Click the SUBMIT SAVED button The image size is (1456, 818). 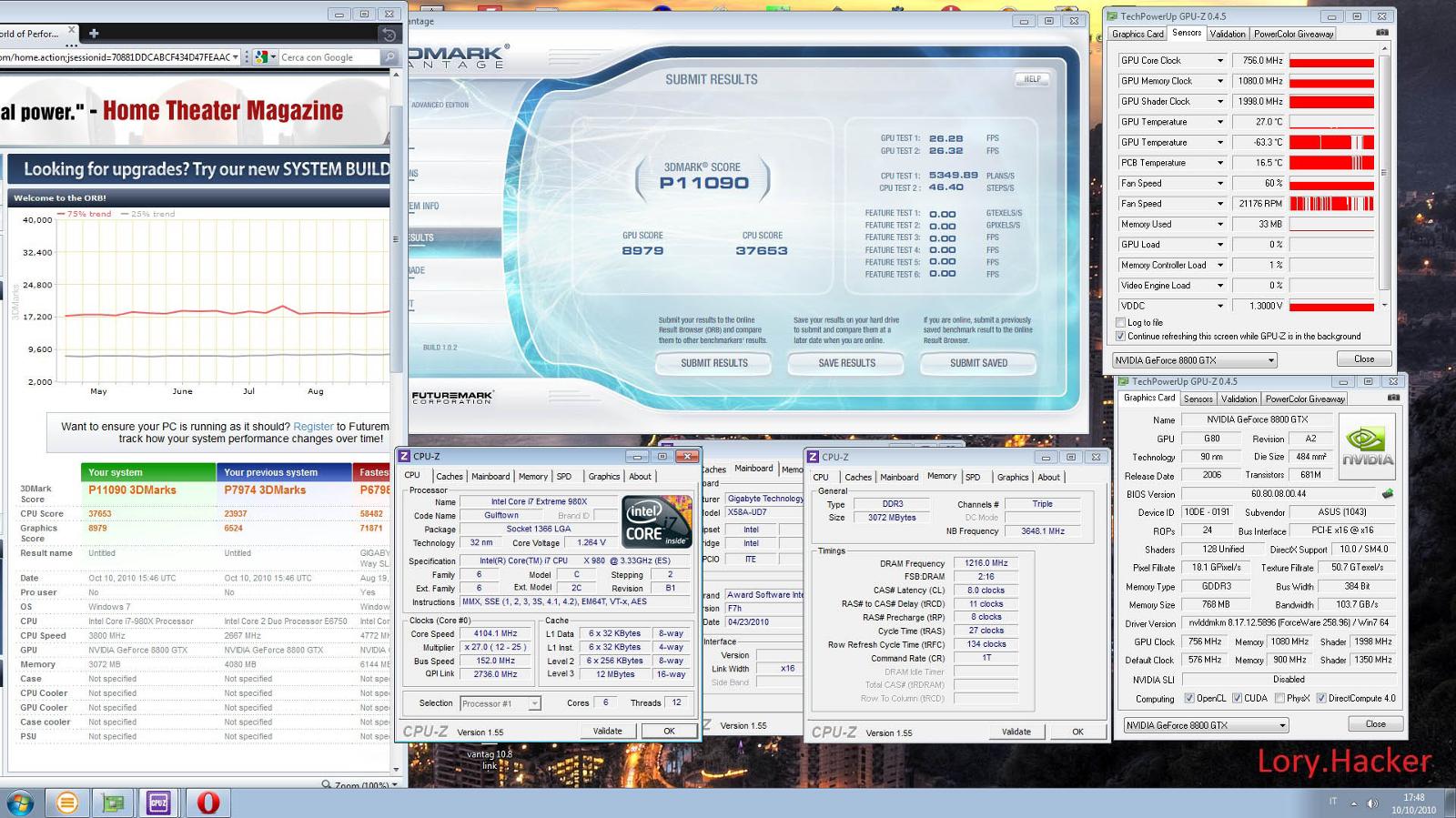pyautogui.click(x=978, y=363)
